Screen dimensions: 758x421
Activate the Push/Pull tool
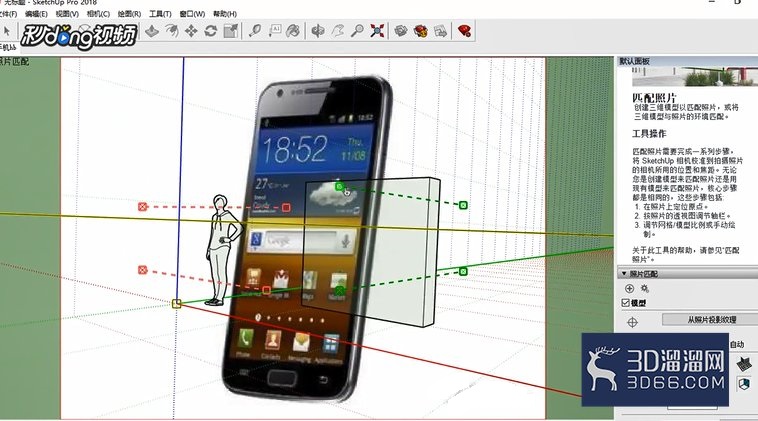click(x=152, y=31)
